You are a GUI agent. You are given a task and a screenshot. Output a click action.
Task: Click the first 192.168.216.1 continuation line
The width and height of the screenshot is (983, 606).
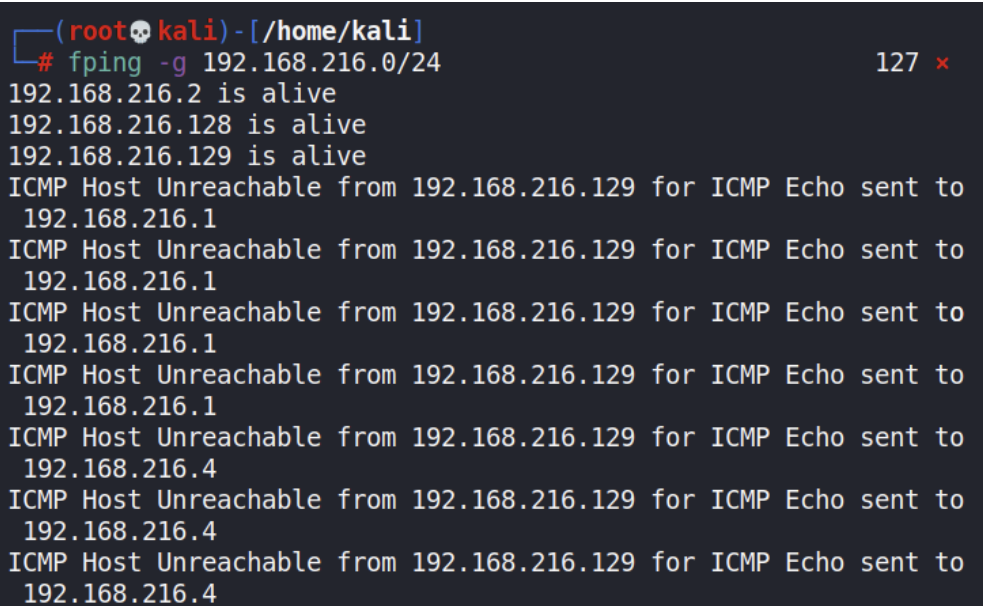point(120,219)
